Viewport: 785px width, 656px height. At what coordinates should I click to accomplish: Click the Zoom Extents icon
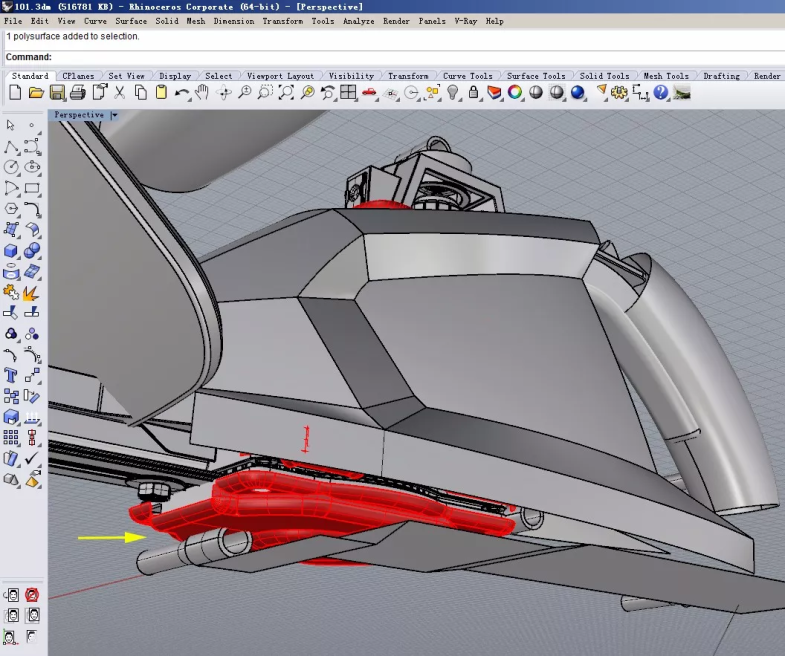[286, 92]
